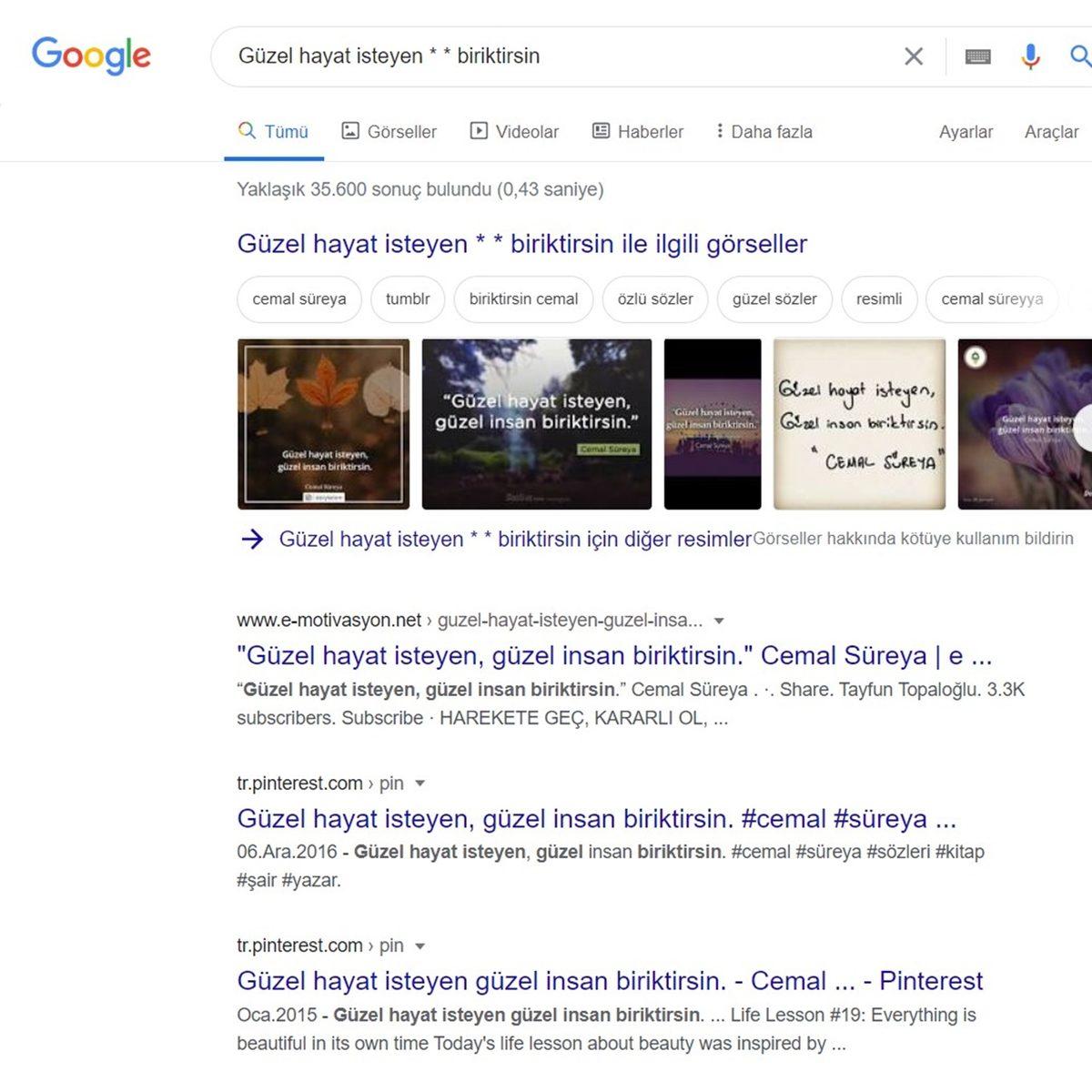
Task: Click the arrow icon for diğer resimler
Action: point(250,540)
